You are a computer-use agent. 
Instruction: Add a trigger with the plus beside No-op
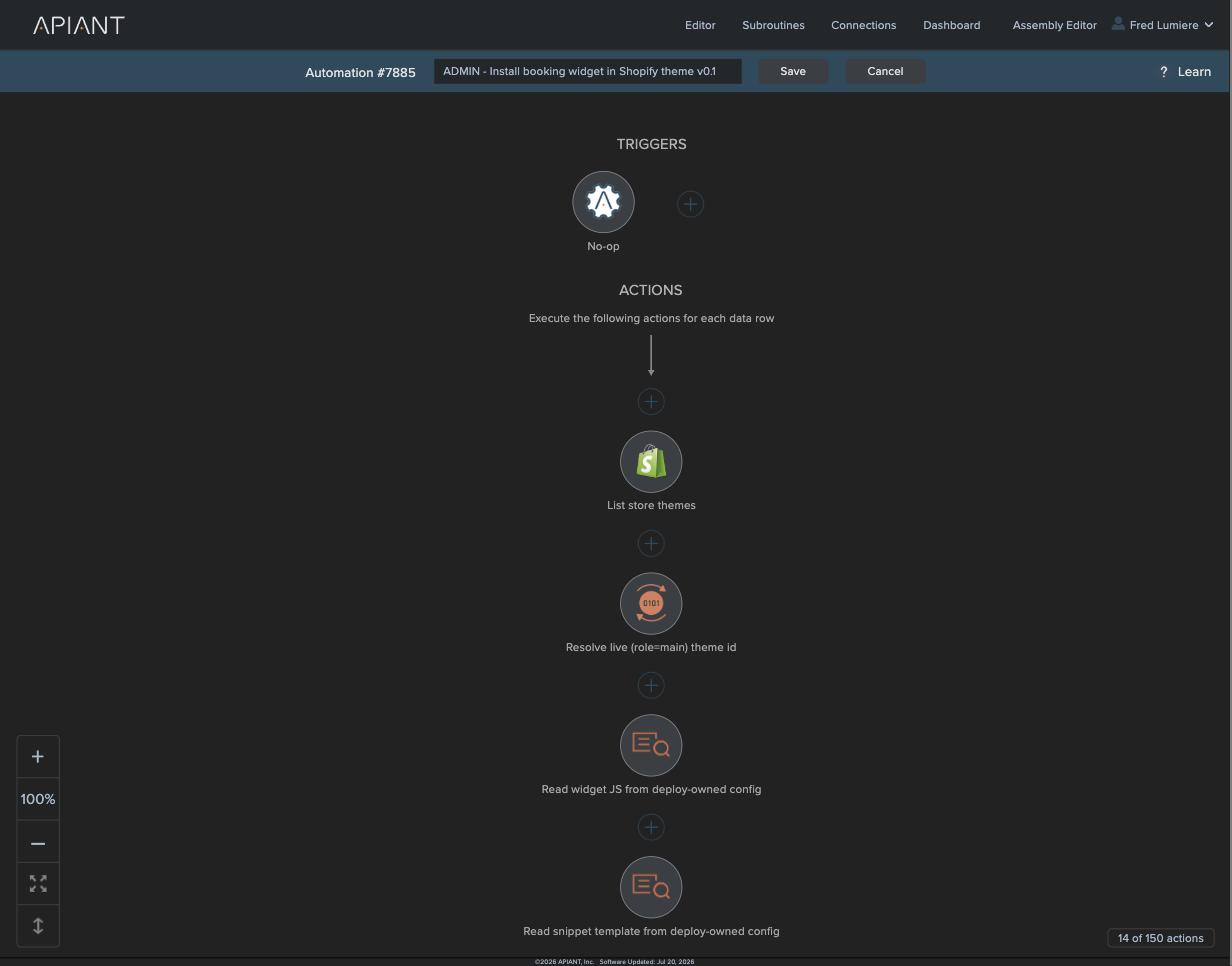(690, 204)
